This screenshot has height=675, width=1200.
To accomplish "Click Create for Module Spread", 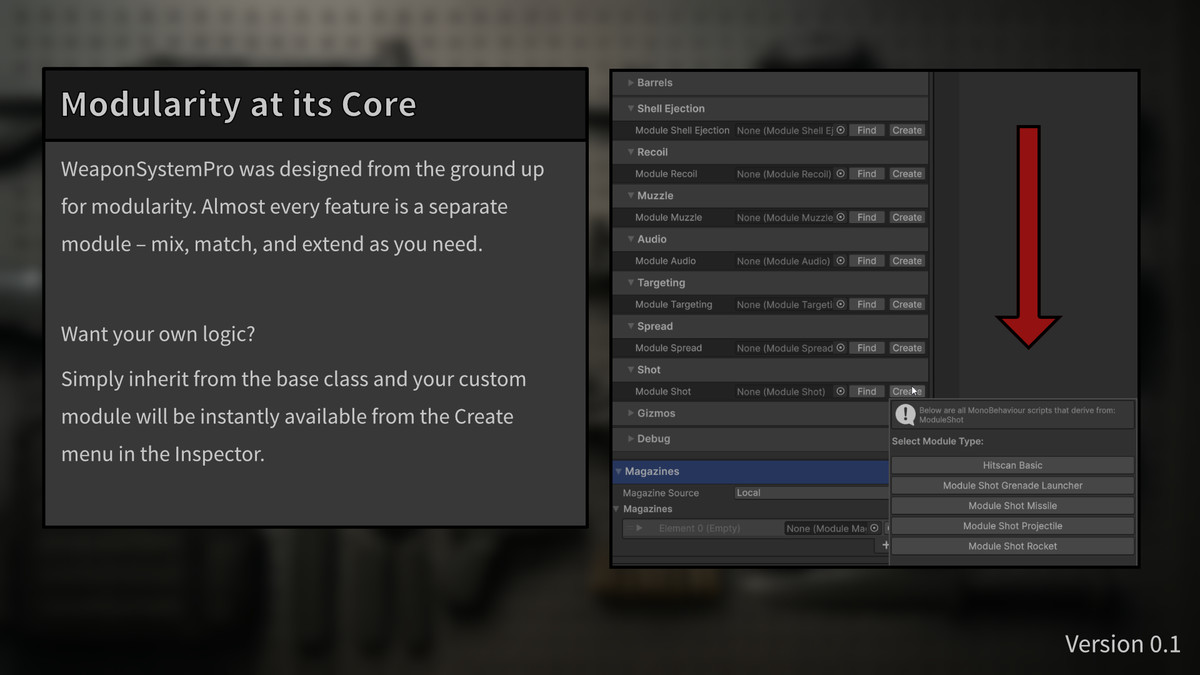I will coord(907,348).
